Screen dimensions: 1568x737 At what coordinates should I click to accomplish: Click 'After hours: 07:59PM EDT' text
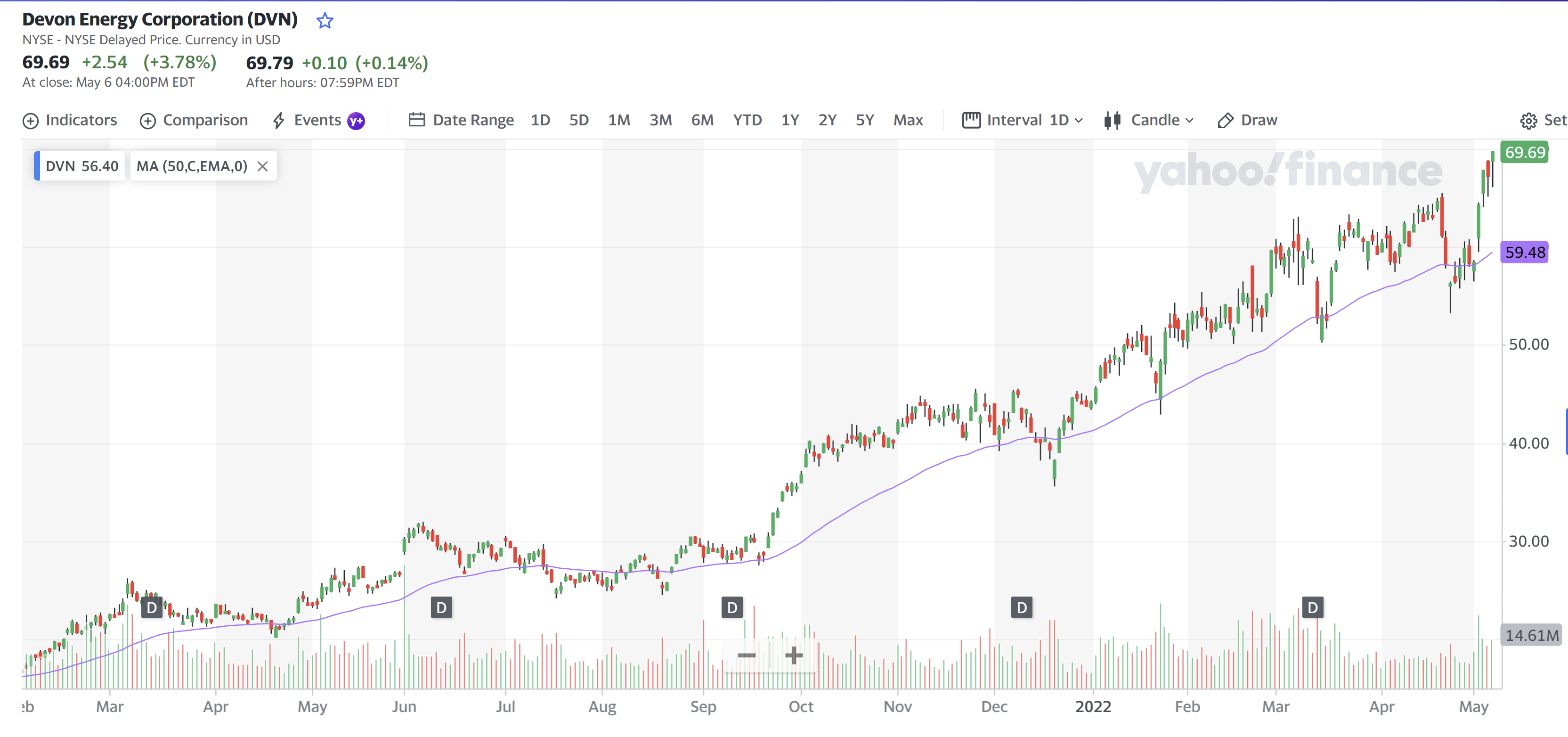click(x=323, y=83)
